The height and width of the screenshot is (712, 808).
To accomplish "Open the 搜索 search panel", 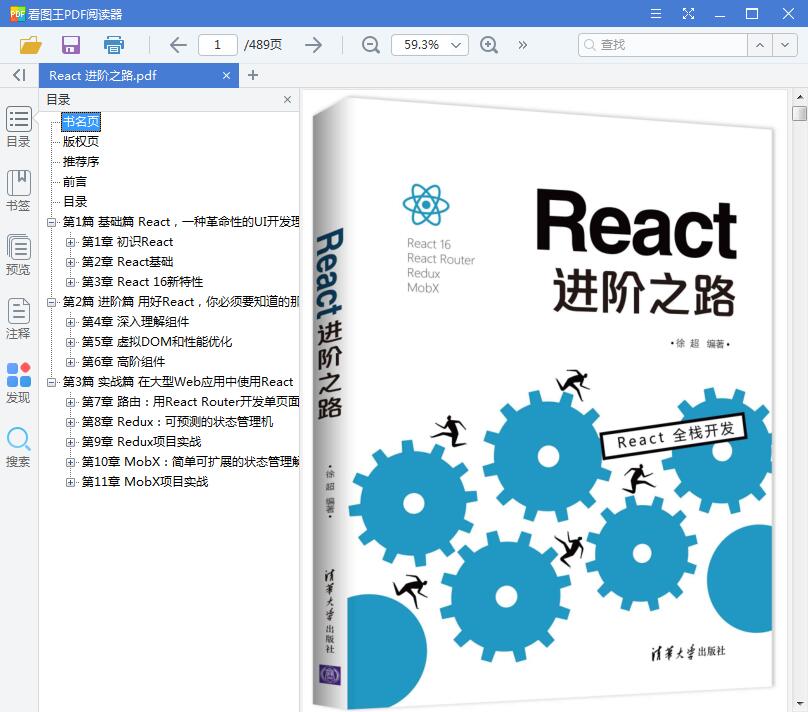I will pyautogui.click(x=19, y=447).
